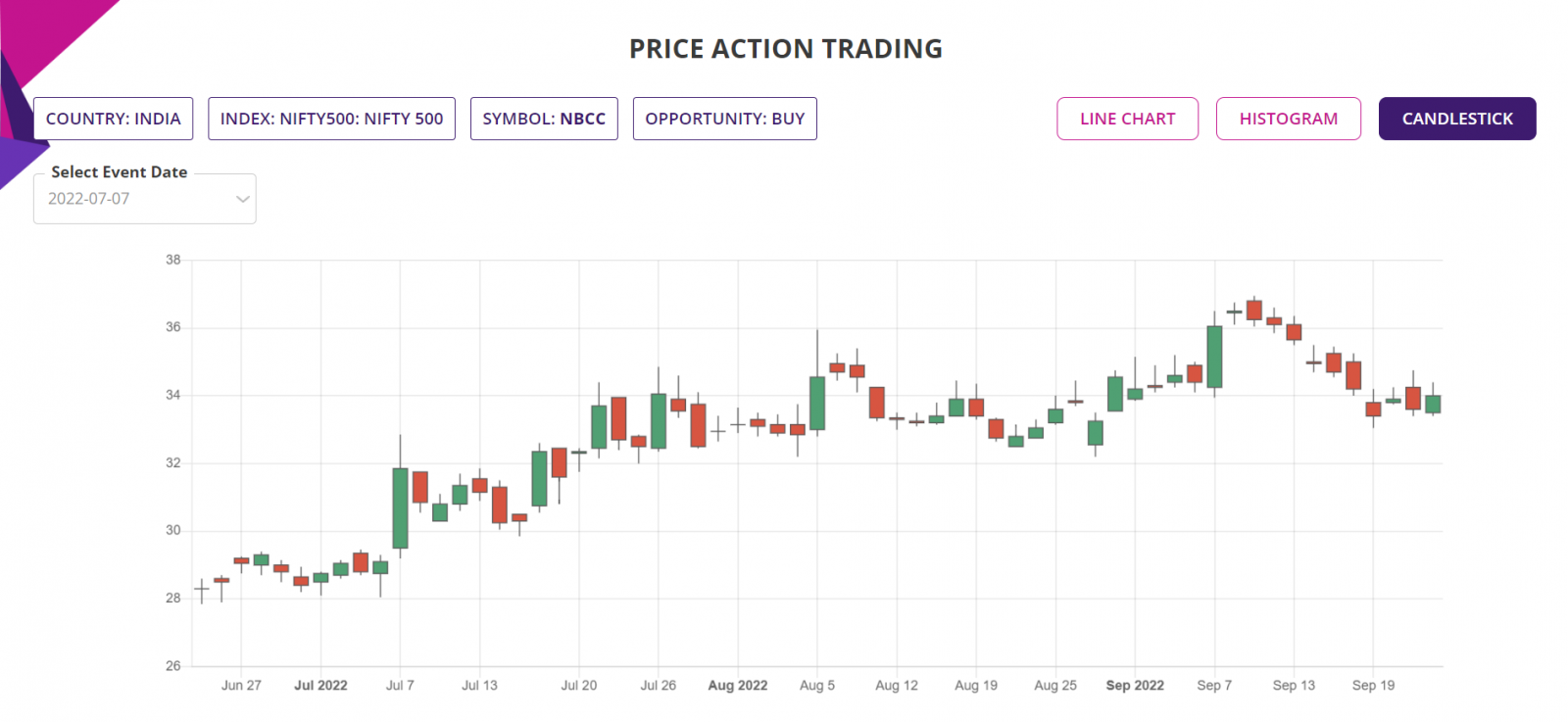Click the dropdown chevron beside 2022-07-07
The height and width of the screenshot is (722, 1568).
pyautogui.click(x=242, y=199)
